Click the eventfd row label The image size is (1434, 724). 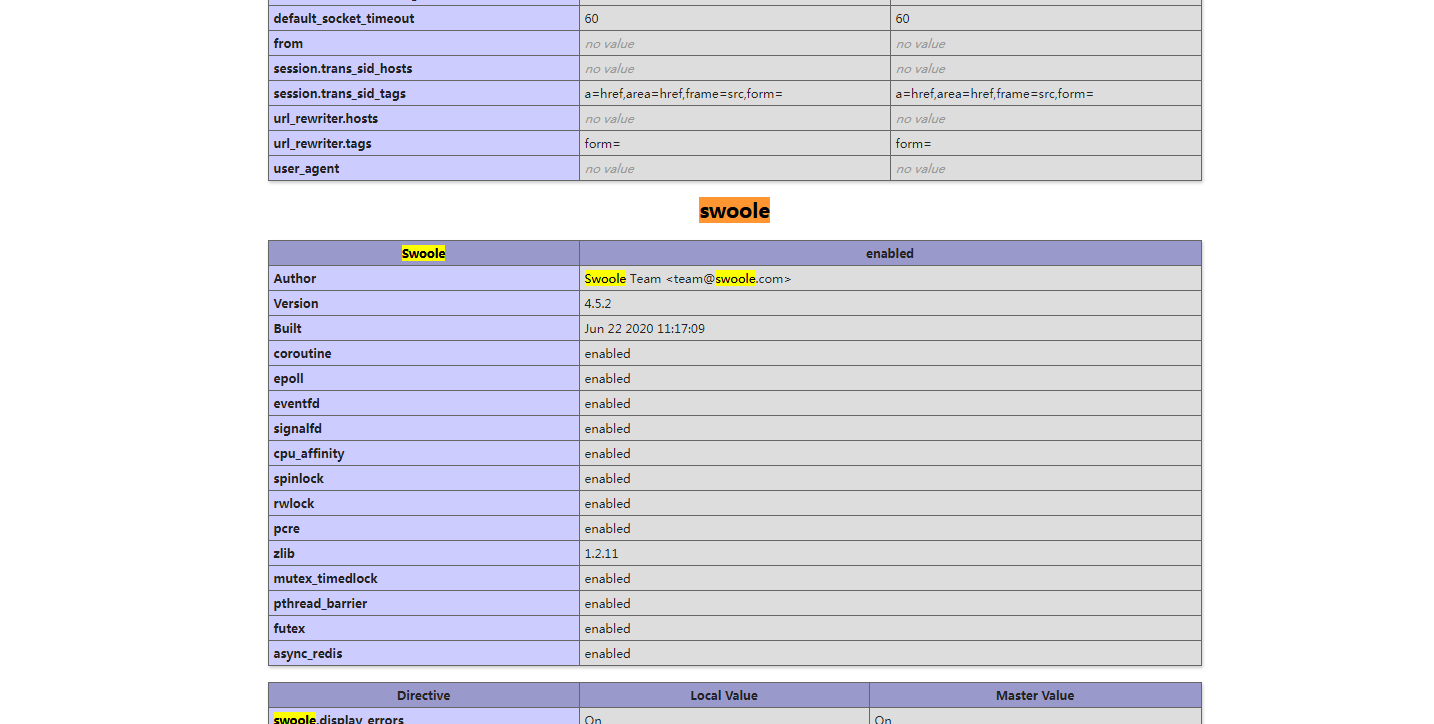296,404
